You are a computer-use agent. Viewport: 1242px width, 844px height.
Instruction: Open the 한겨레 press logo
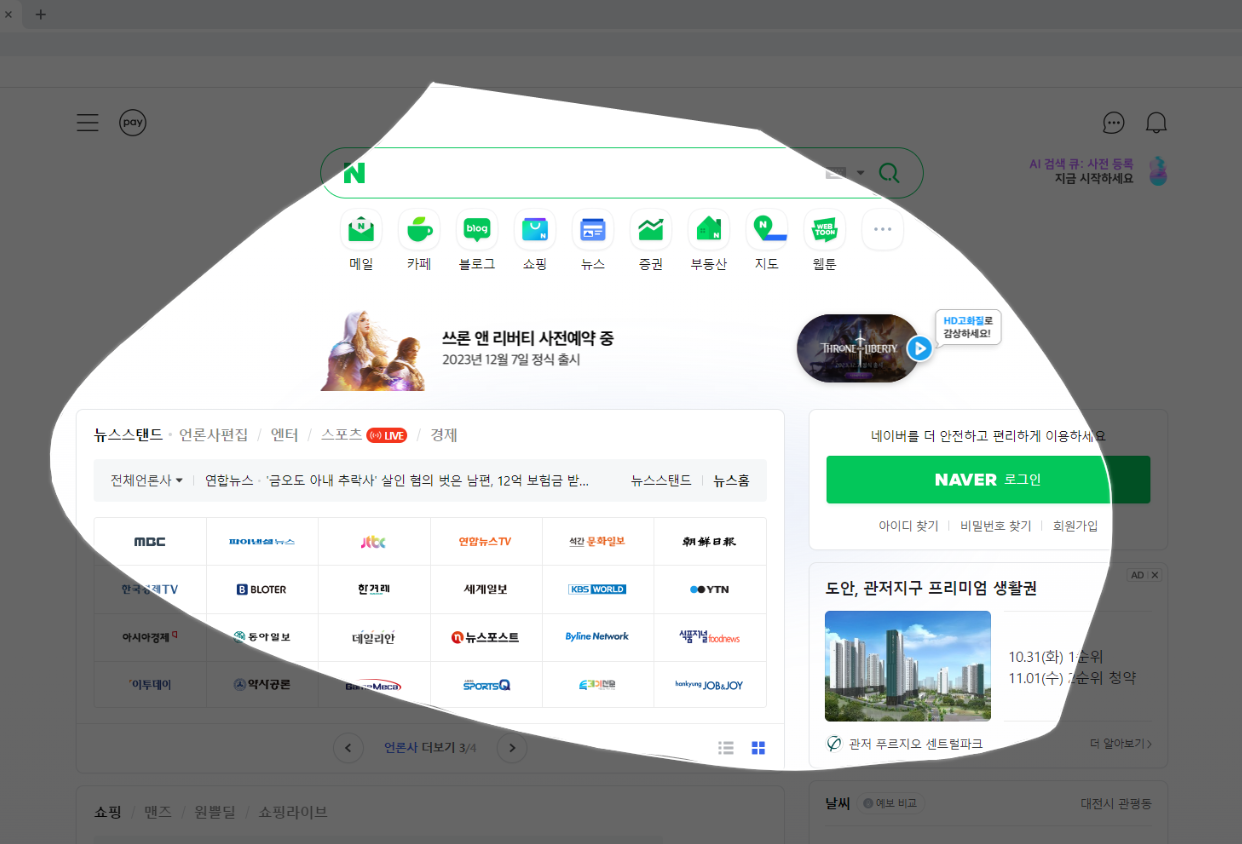pos(374,589)
